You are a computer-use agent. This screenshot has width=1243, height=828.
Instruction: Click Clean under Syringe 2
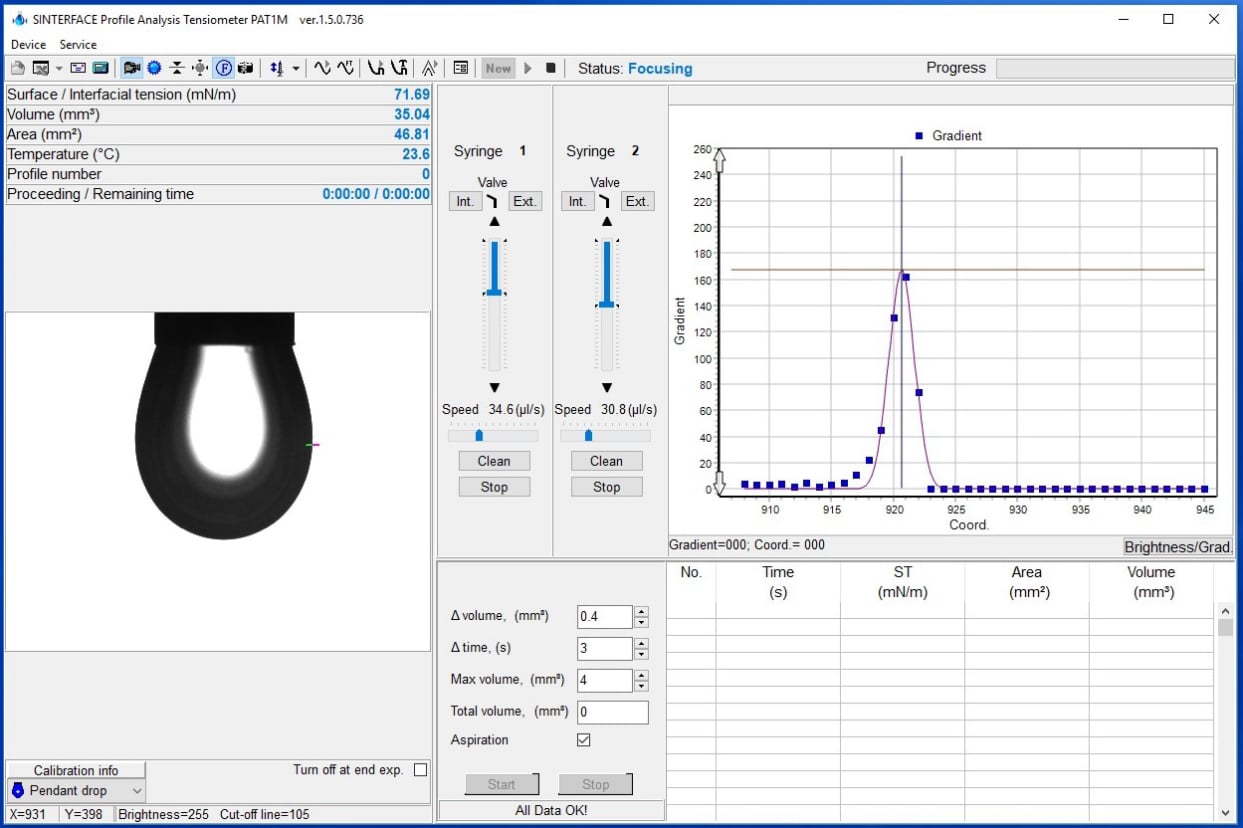[606, 461]
